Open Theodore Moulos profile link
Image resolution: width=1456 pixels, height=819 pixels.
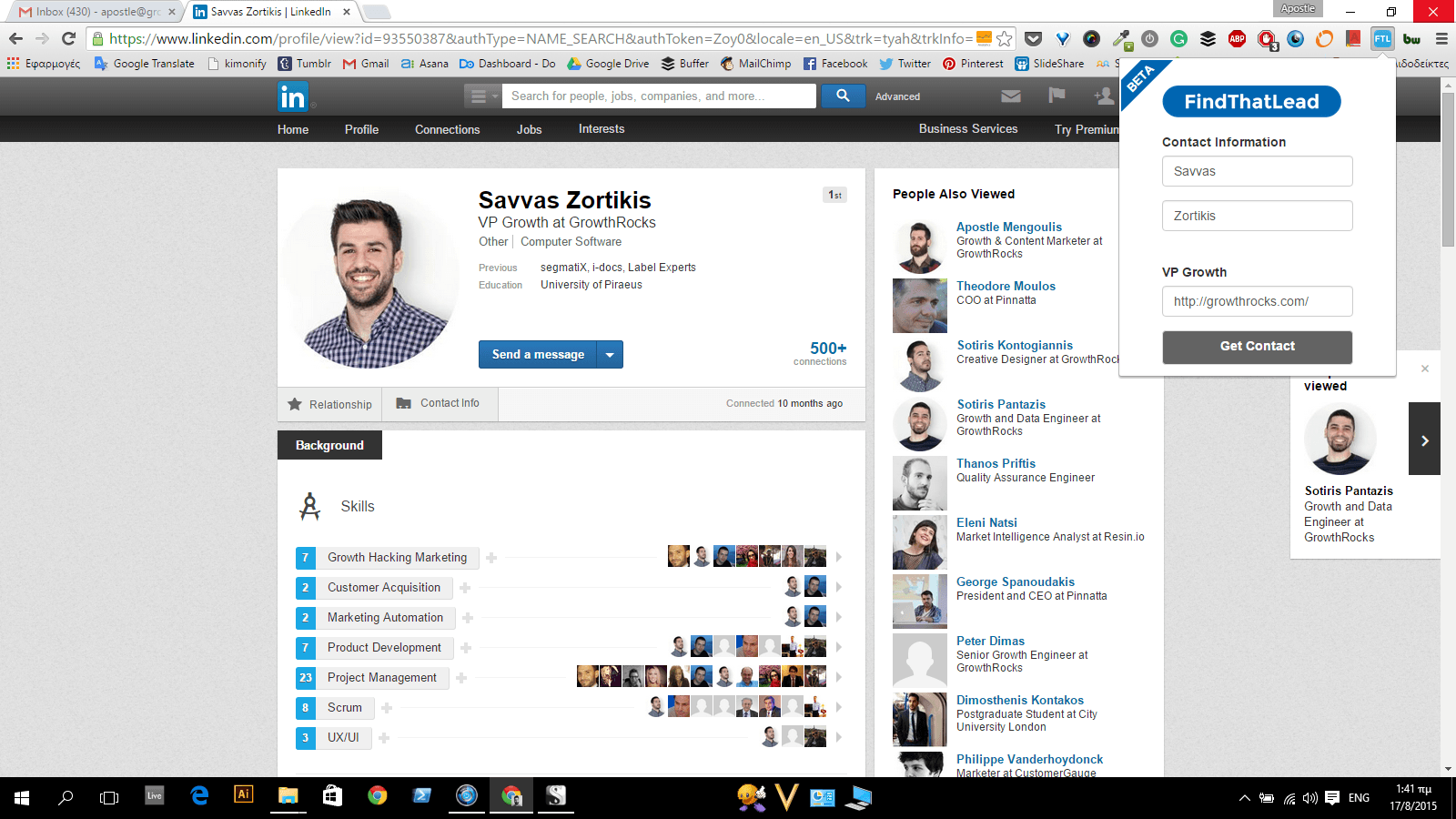(1006, 286)
